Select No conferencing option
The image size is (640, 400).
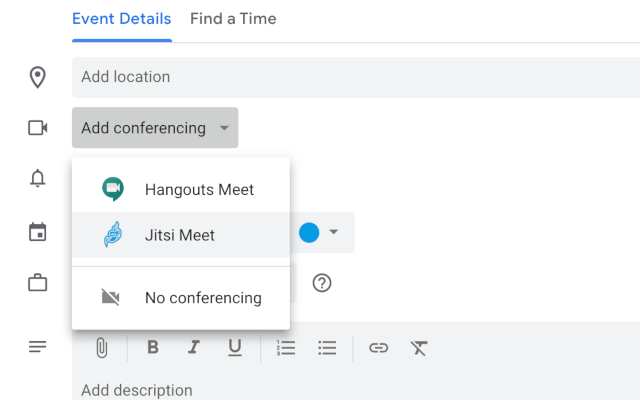pos(181,298)
